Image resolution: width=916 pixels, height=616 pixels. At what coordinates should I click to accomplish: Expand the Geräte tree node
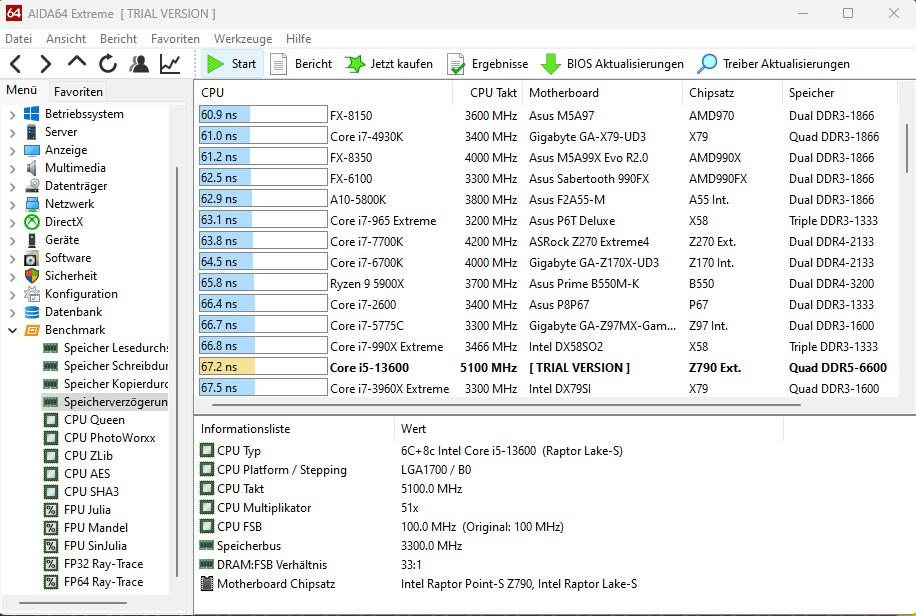pyautogui.click(x=12, y=241)
